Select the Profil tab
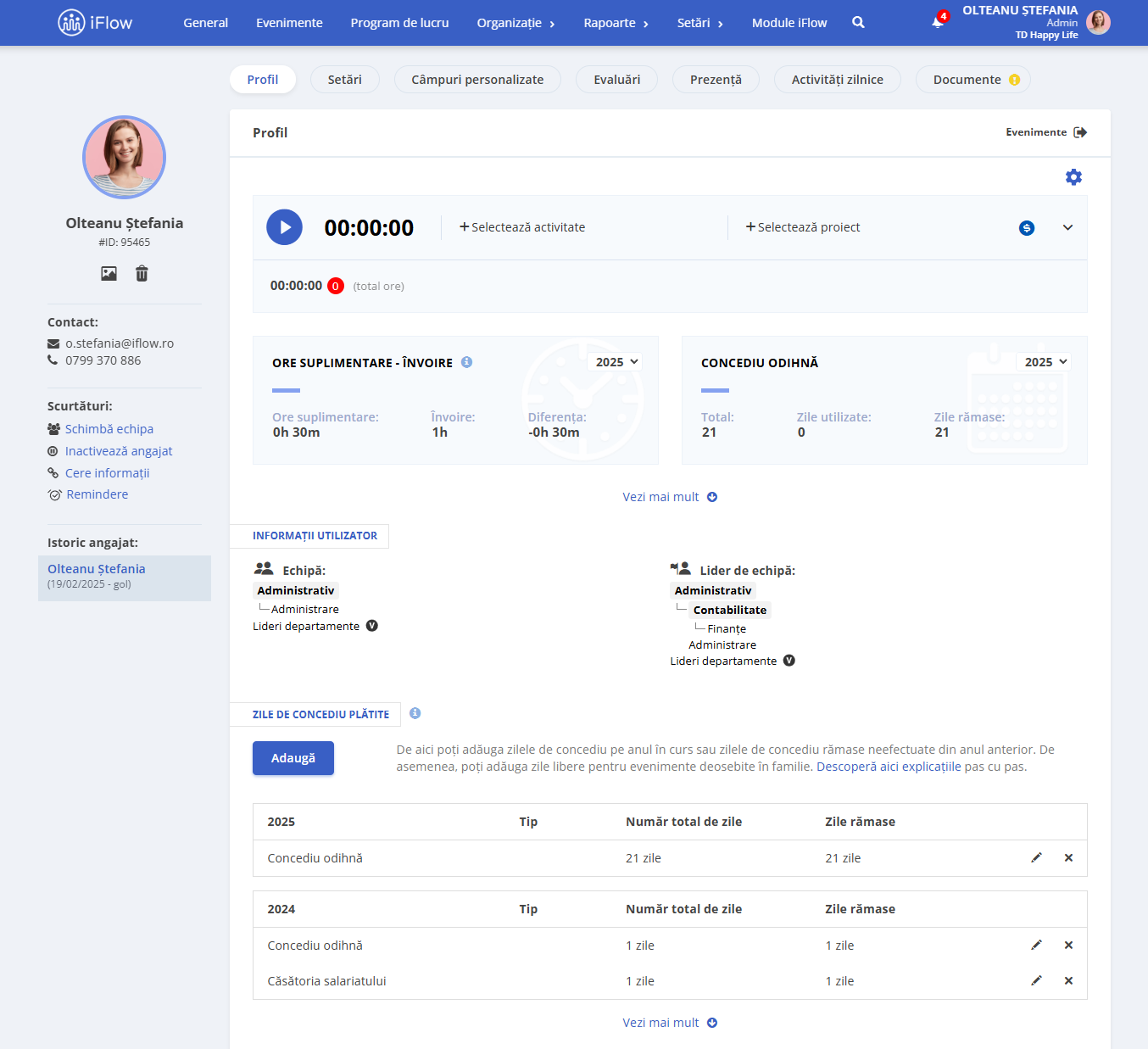 click(263, 80)
